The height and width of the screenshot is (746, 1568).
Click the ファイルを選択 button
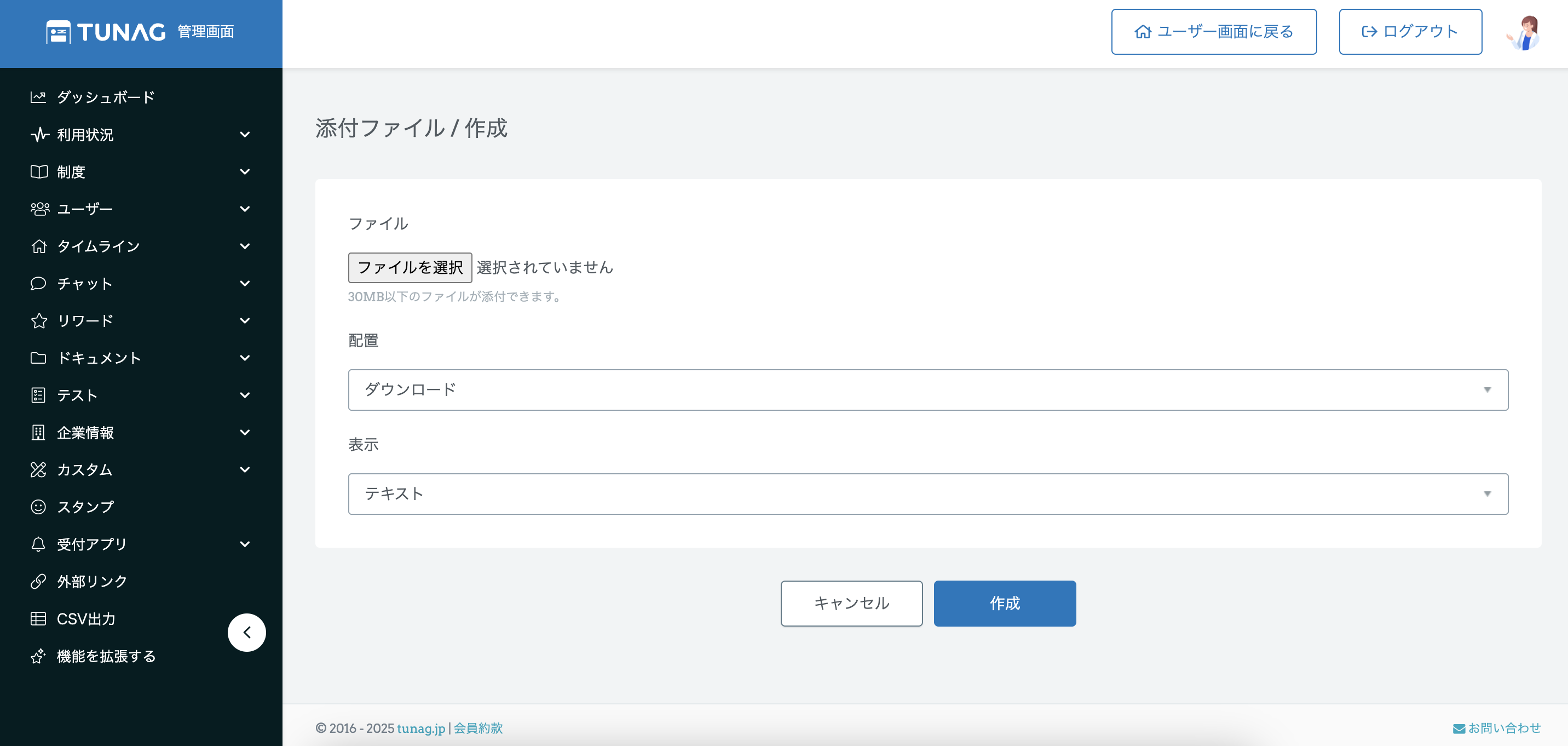(410, 267)
